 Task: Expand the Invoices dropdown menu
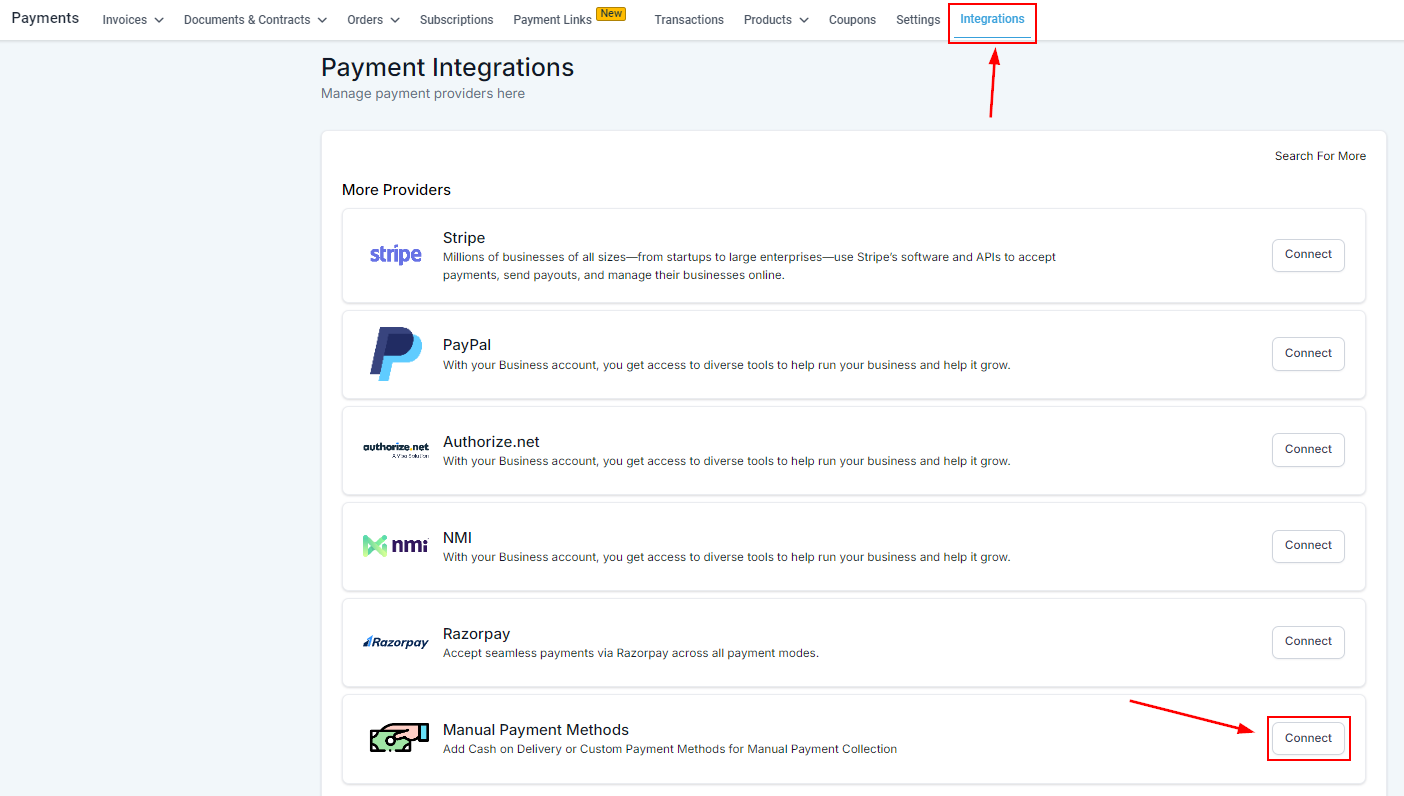tap(133, 20)
